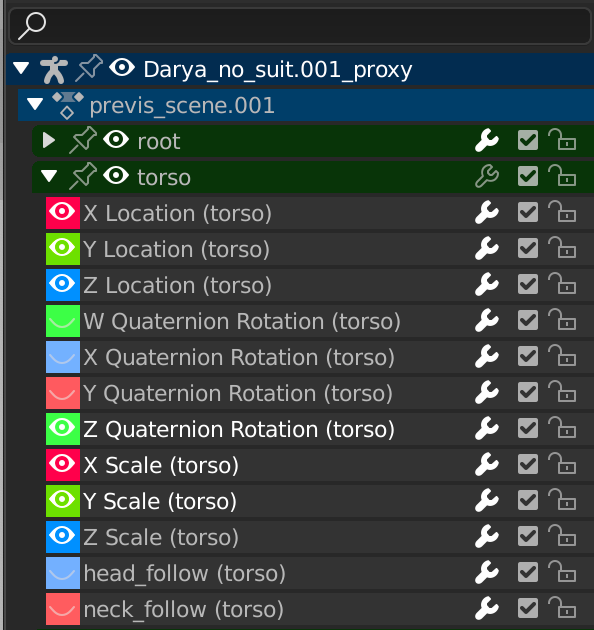594x630 pixels.
Task: Hide Z Location (torso) curve
Action: [x=63, y=284]
